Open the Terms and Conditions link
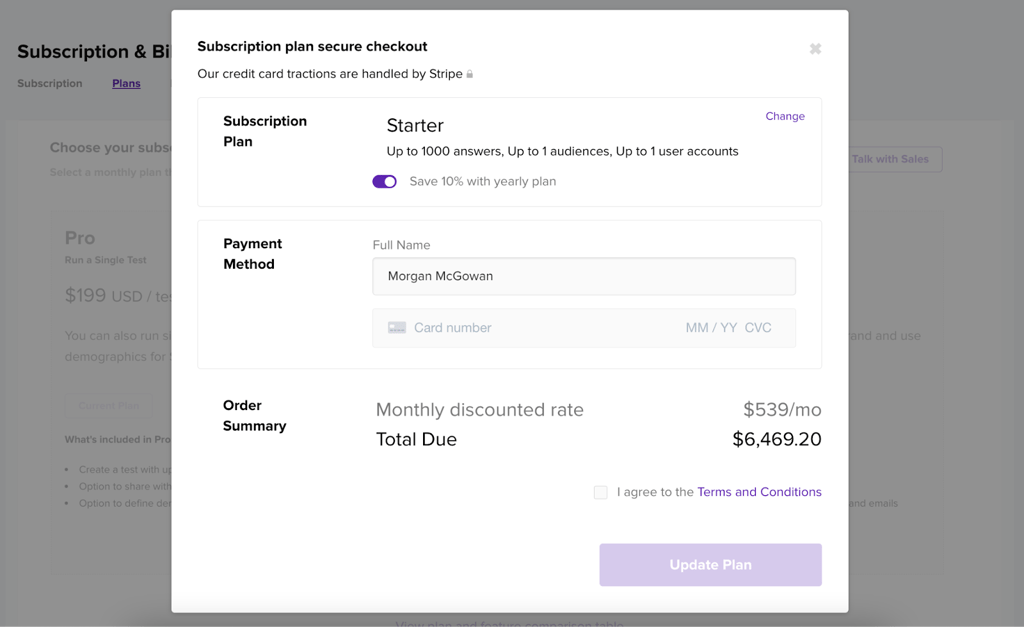Image resolution: width=1024 pixels, height=627 pixels. [x=759, y=492]
